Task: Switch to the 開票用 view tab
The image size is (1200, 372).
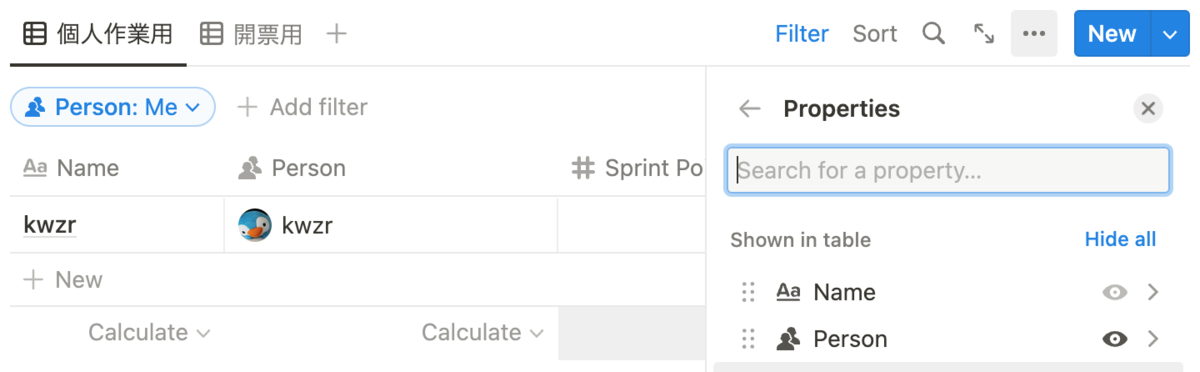Action: 251,34
